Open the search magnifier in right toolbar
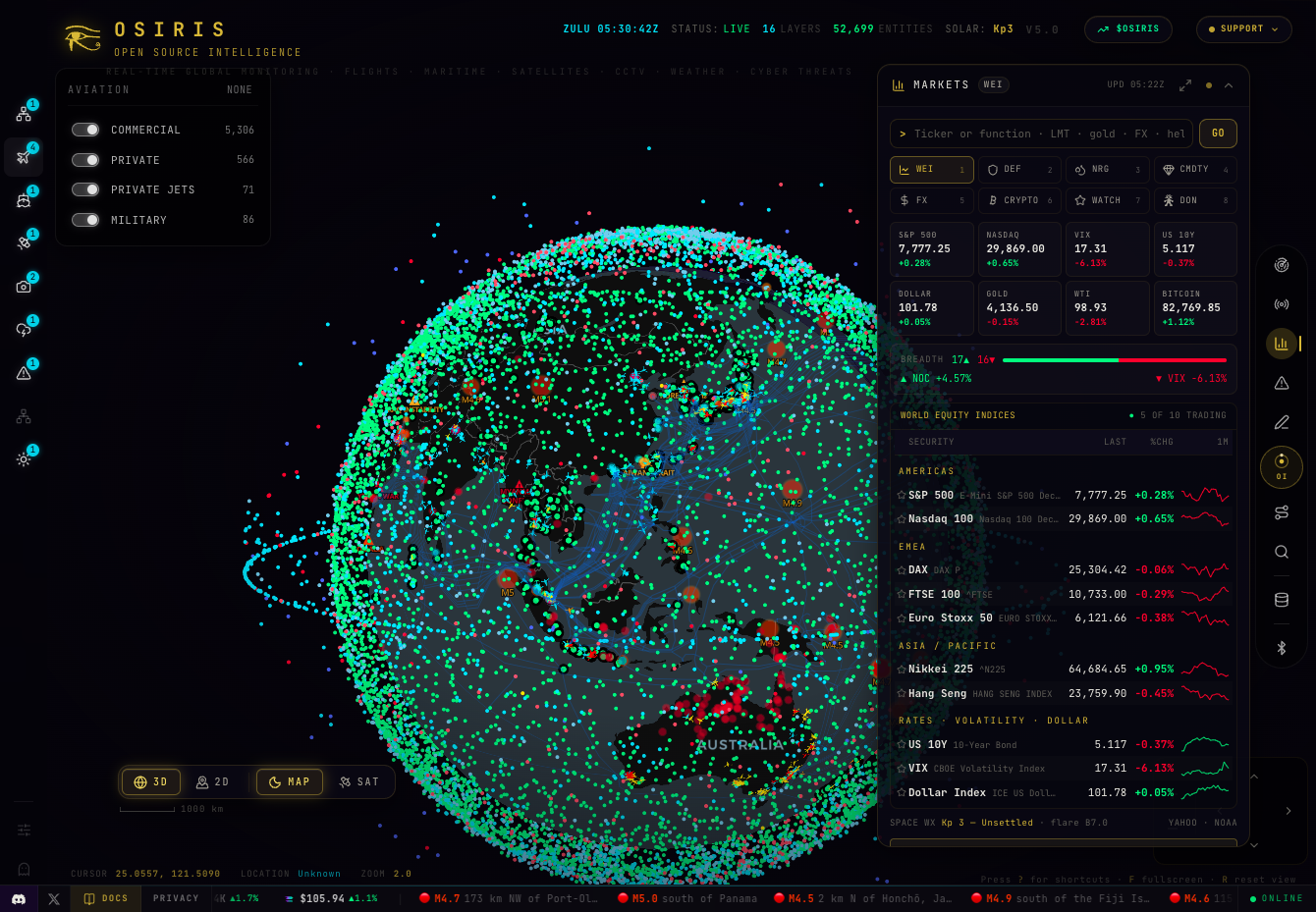Image resolution: width=1316 pixels, height=912 pixels. click(1282, 552)
